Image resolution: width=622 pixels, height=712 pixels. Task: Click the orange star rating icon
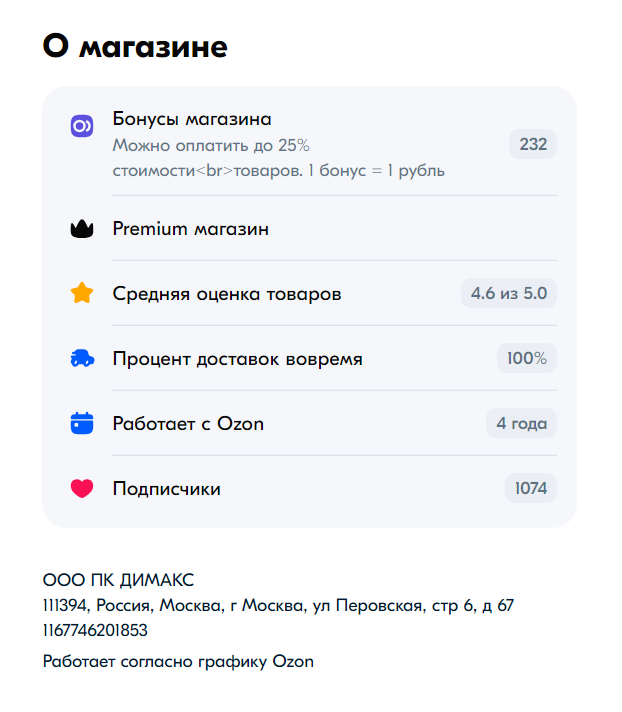(x=82, y=294)
